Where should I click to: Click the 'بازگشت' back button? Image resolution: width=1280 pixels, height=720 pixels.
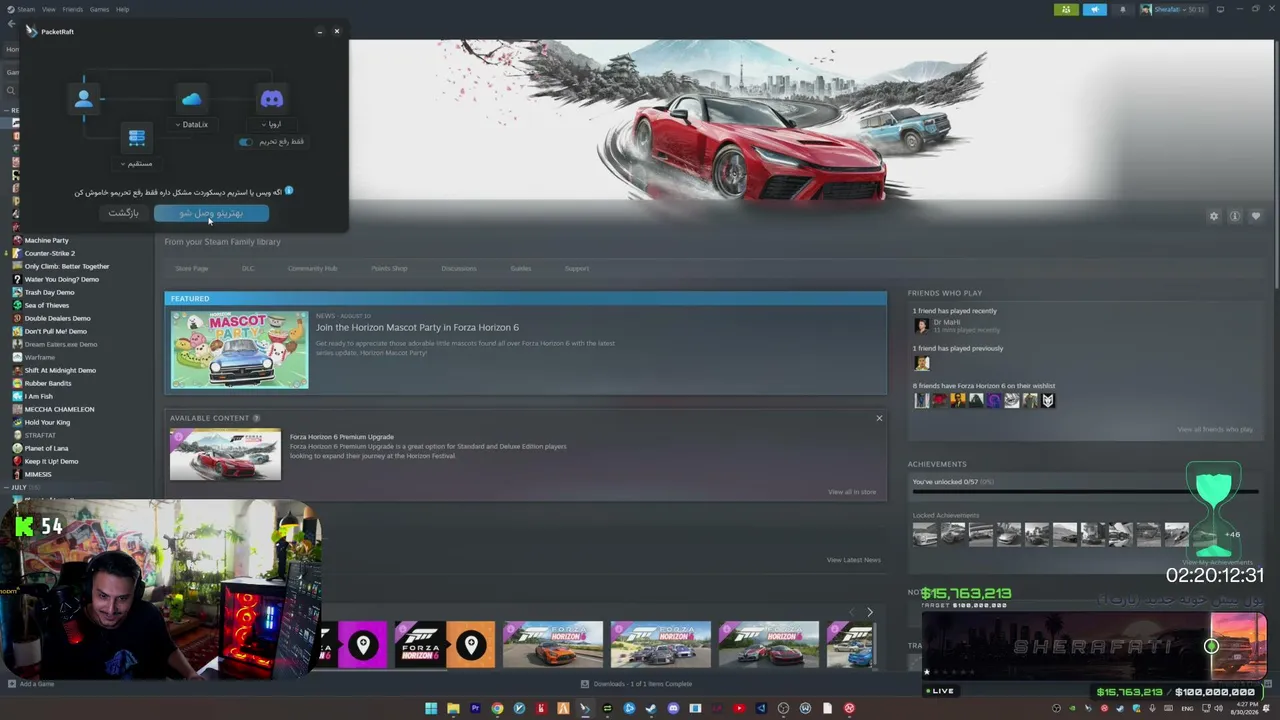[x=124, y=213]
